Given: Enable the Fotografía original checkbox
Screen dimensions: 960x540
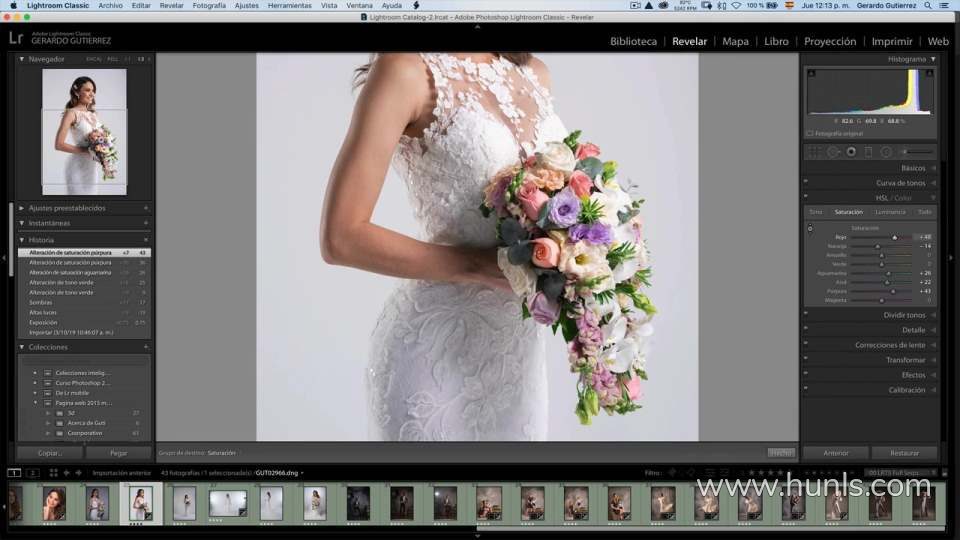Looking at the screenshot, I should [809, 133].
